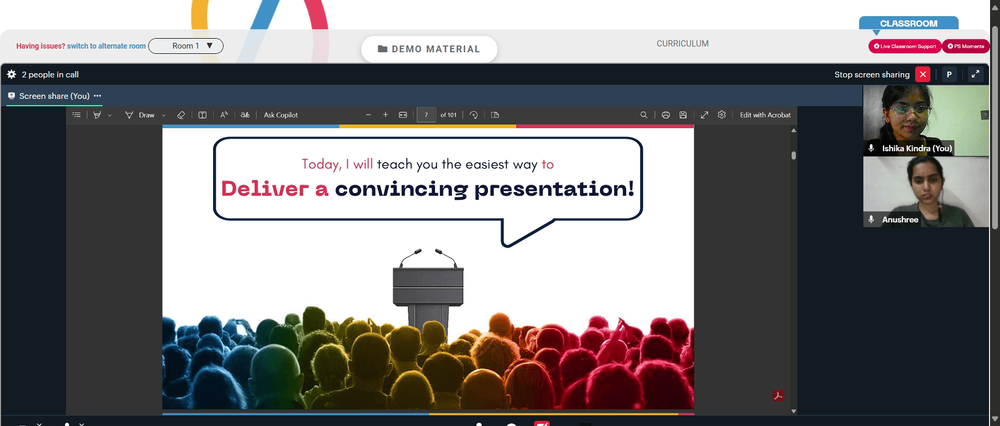The image size is (1000, 426).
Task: Click the Read aloud icon
Action: point(224,115)
